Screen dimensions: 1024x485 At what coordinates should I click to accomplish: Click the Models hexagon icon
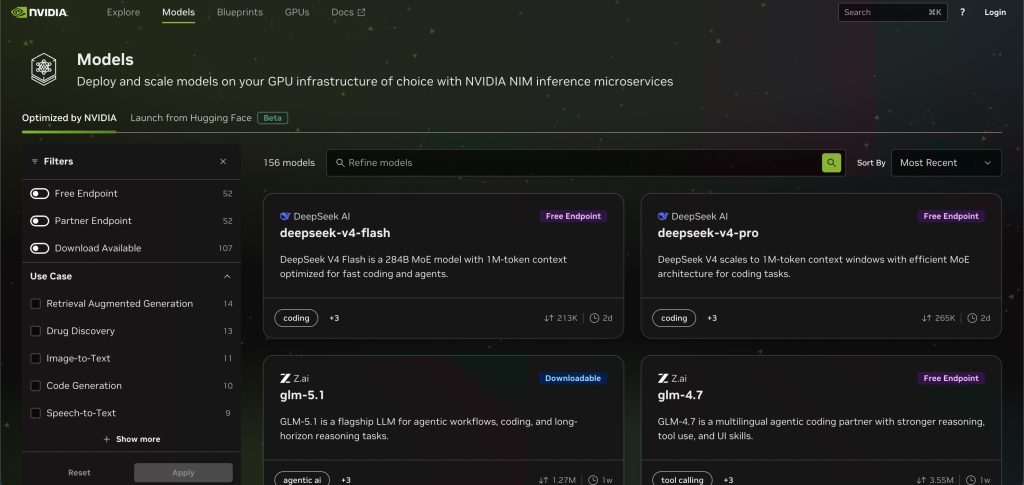(43, 69)
